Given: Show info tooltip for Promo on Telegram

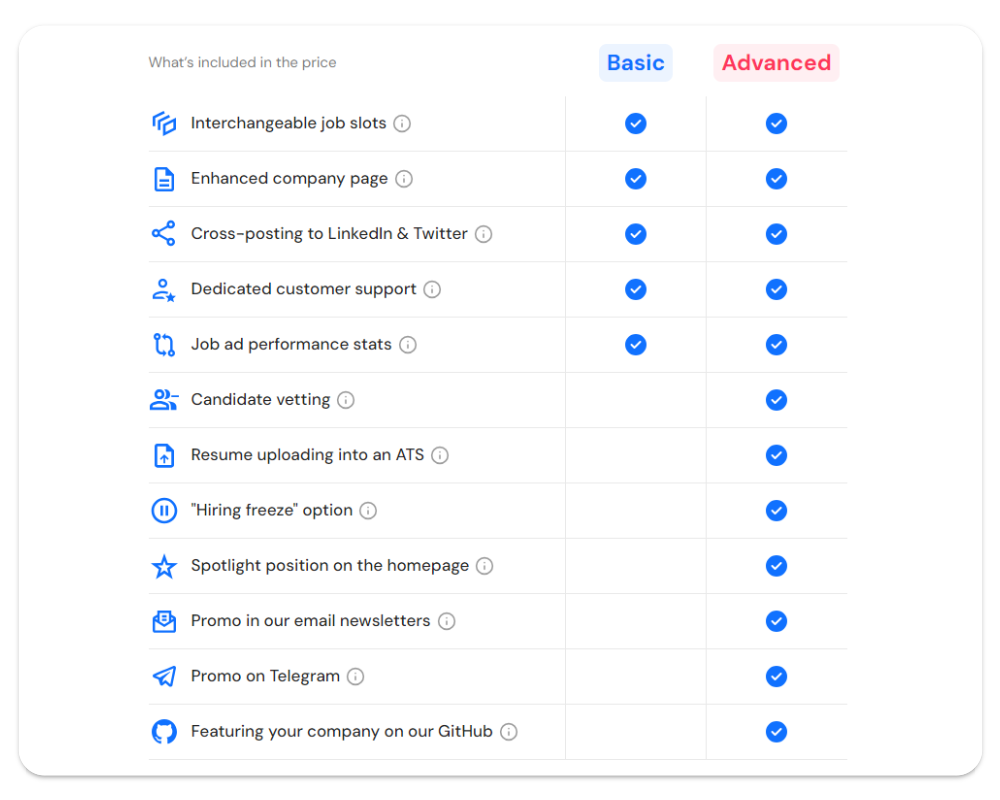Looking at the screenshot, I should pyautogui.click(x=356, y=677).
